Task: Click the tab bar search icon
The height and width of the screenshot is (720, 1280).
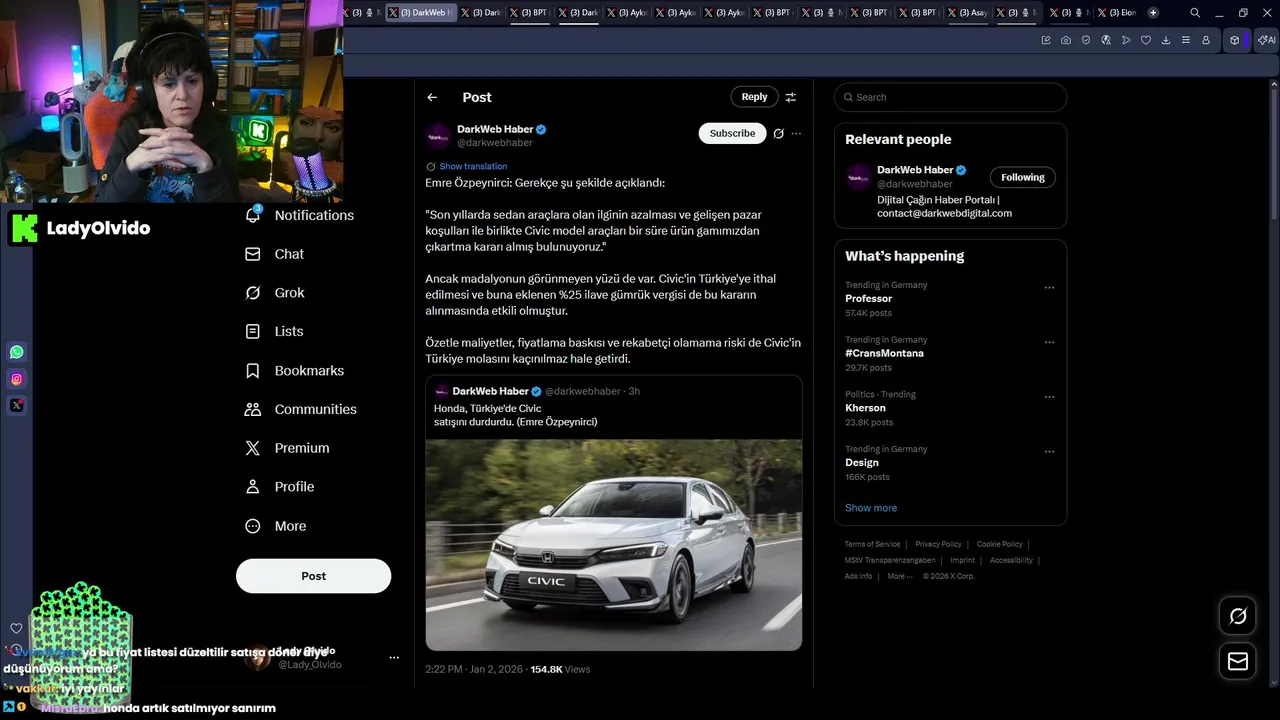Action: 1195,13
